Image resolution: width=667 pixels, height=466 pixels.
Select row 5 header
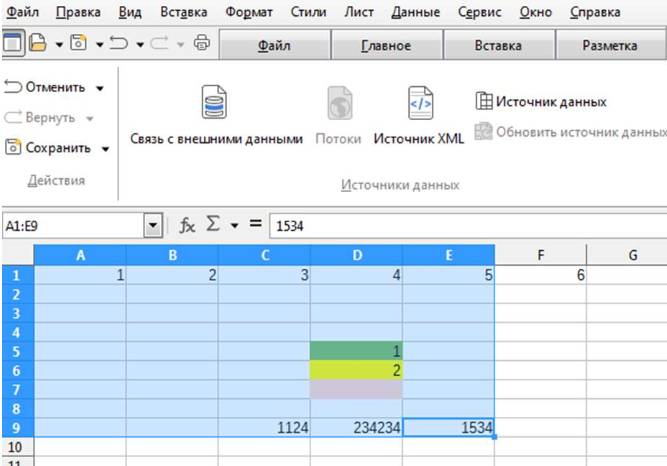(x=17, y=351)
